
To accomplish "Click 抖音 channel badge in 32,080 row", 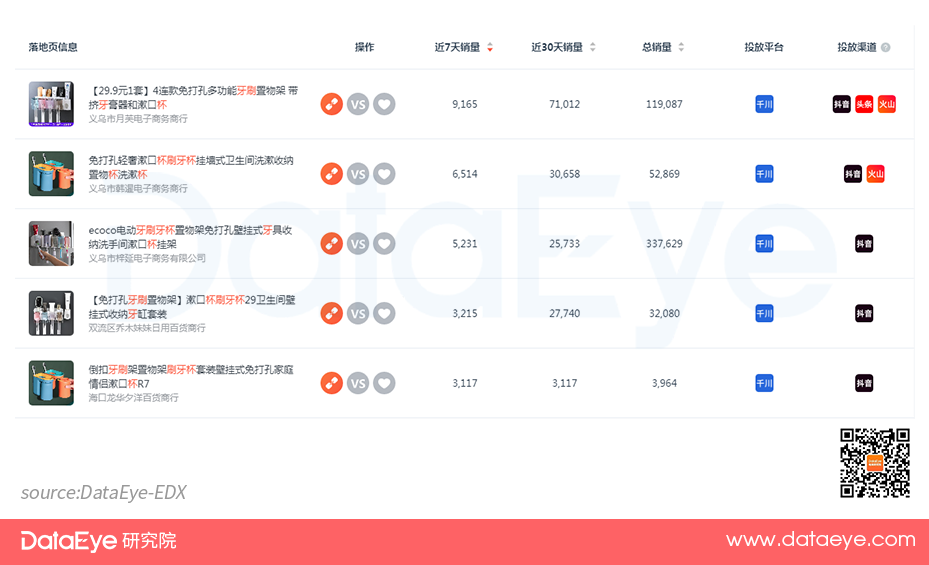I will click(x=864, y=313).
